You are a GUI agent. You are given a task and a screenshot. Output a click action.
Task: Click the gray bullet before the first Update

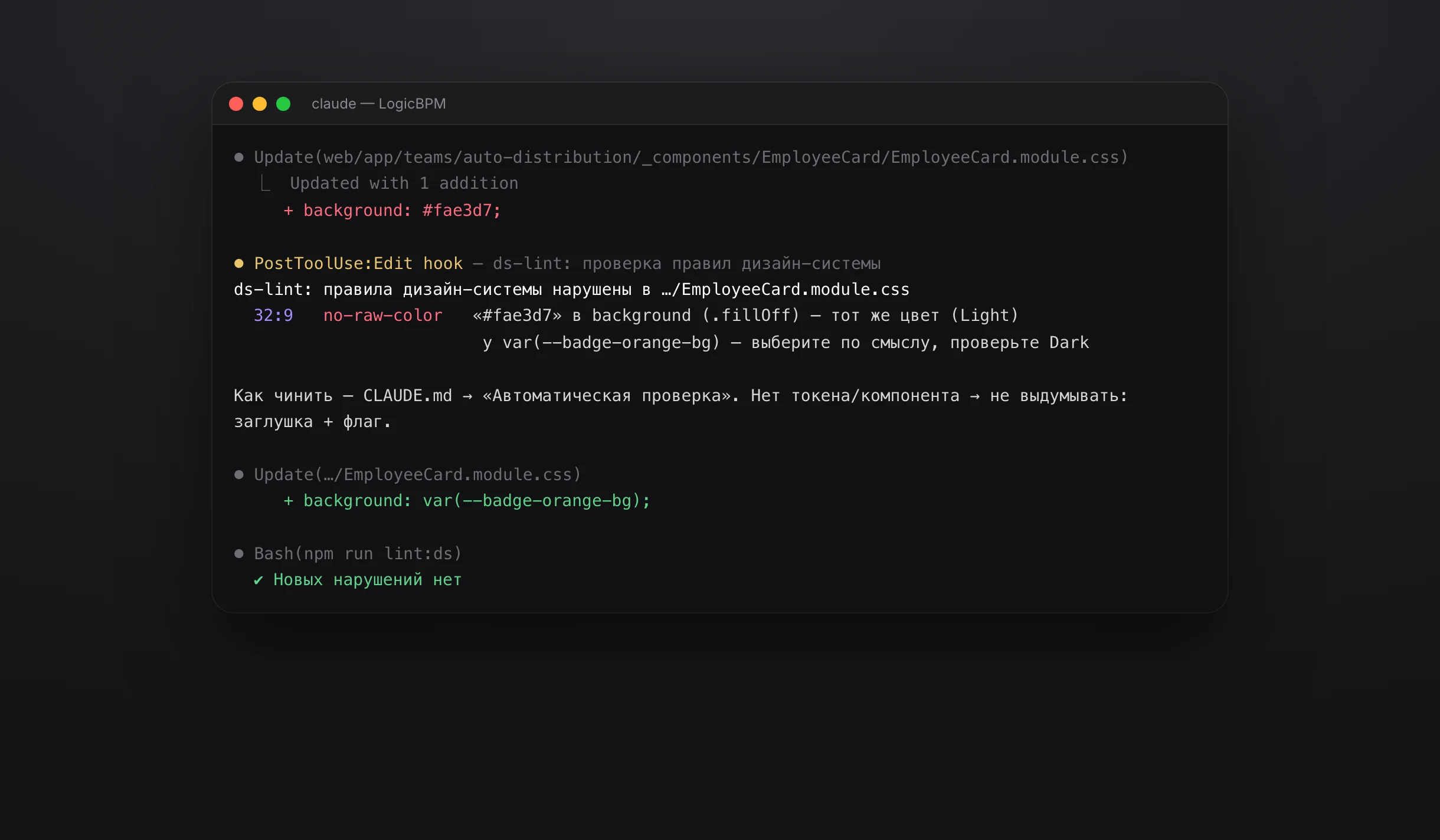[238, 157]
